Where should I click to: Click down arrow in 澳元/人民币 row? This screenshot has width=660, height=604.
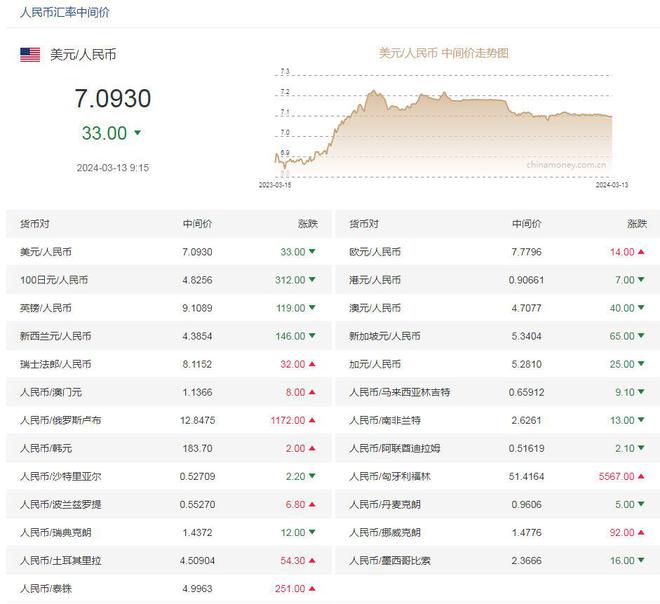(641, 308)
